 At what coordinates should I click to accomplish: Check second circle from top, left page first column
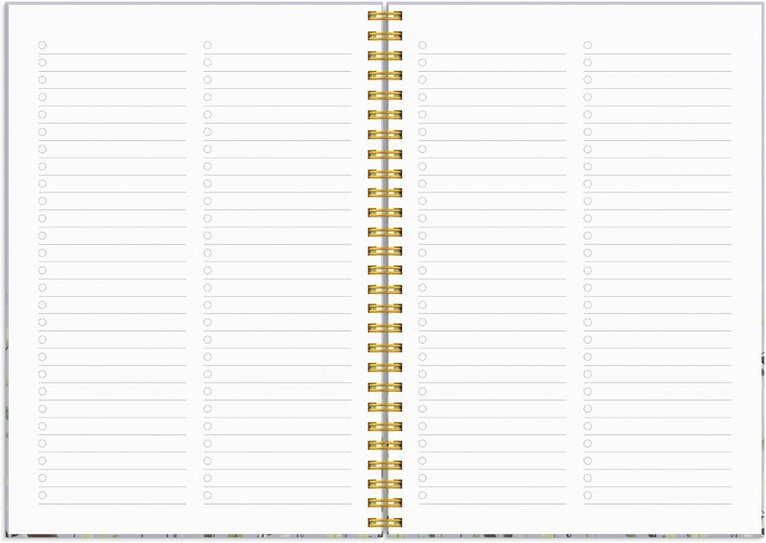coord(42,62)
